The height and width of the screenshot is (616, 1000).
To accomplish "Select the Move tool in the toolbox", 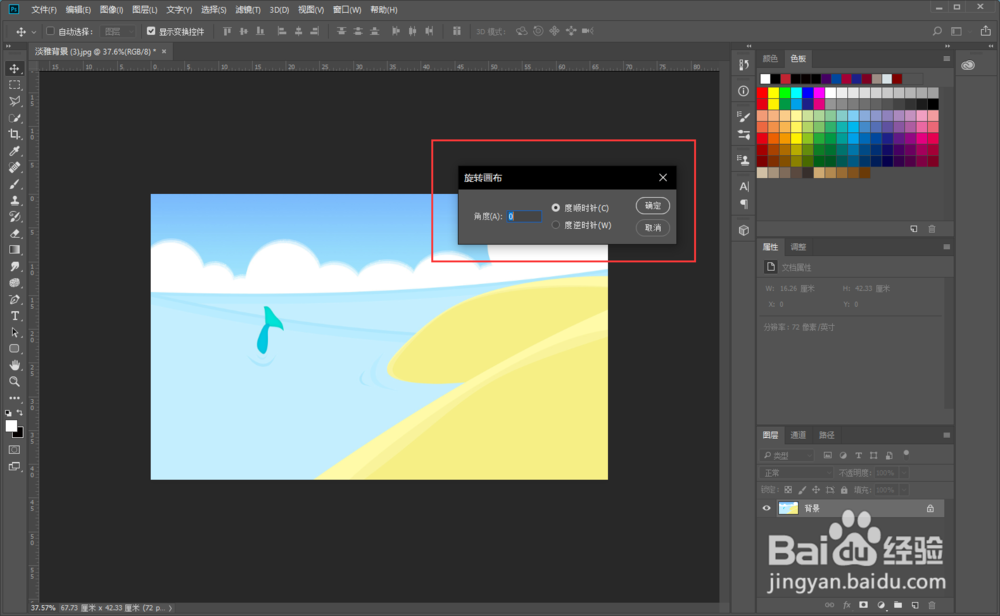I will pos(14,68).
